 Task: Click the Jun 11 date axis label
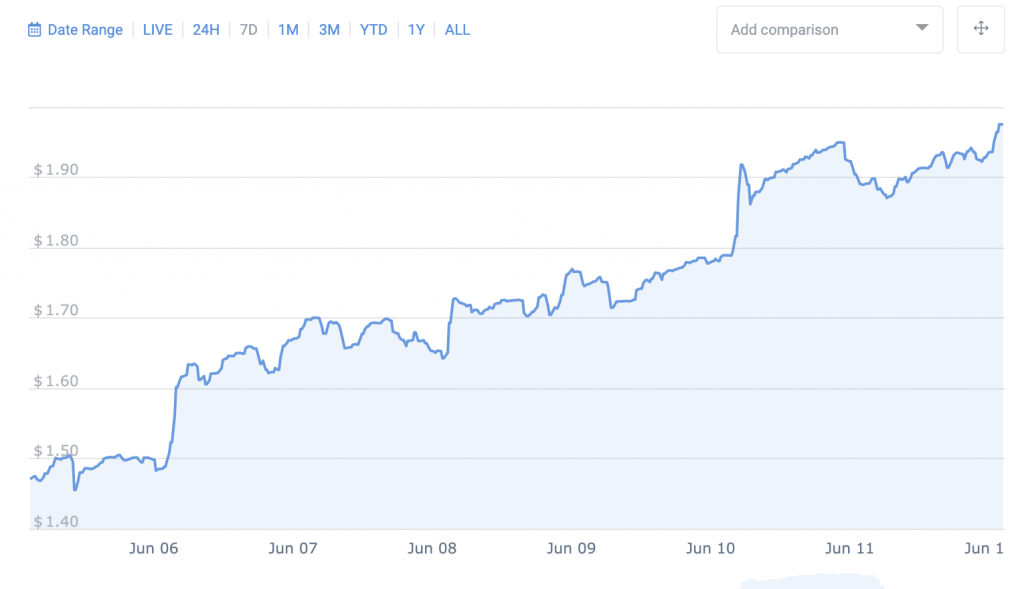850,549
